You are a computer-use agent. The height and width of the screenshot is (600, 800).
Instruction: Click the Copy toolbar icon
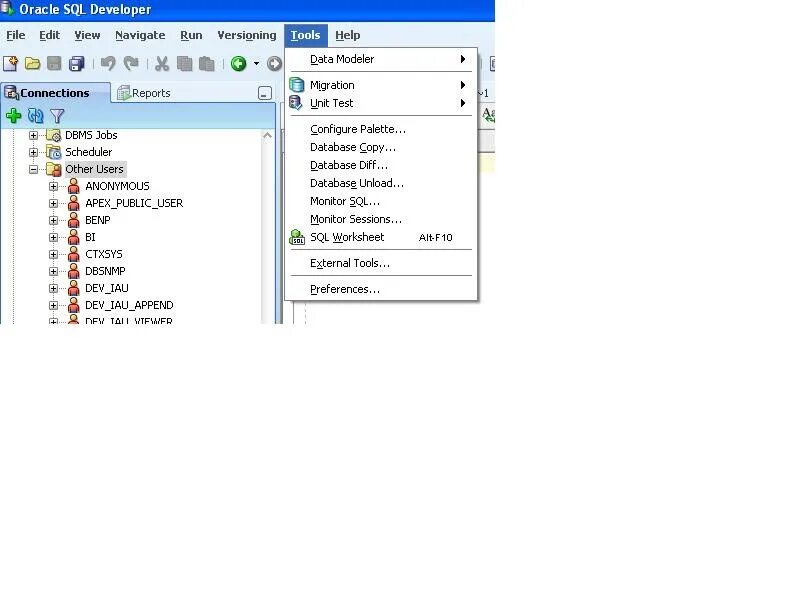[x=185, y=64]
